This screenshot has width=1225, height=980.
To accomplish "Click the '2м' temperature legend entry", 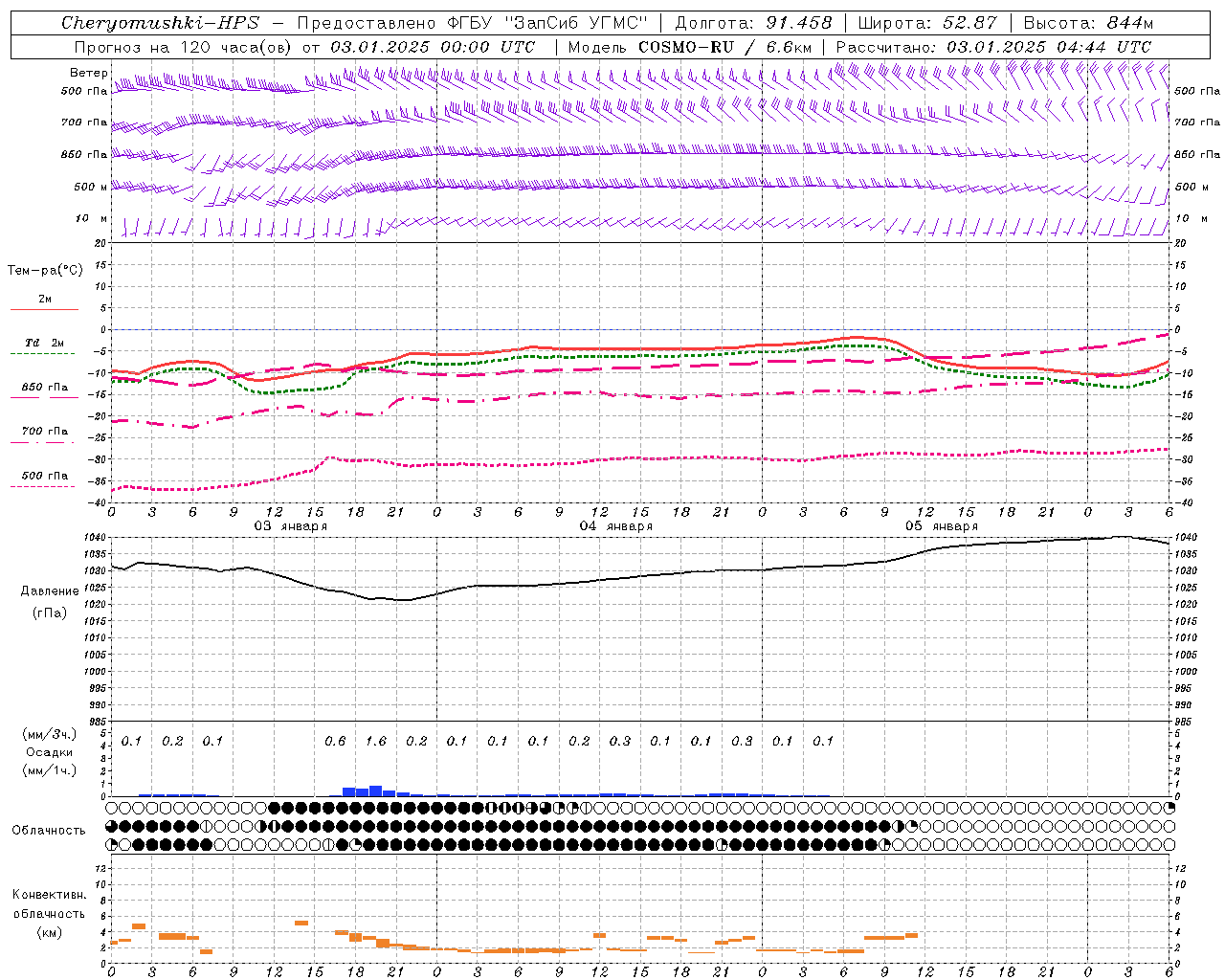I will tap(44, 300).
